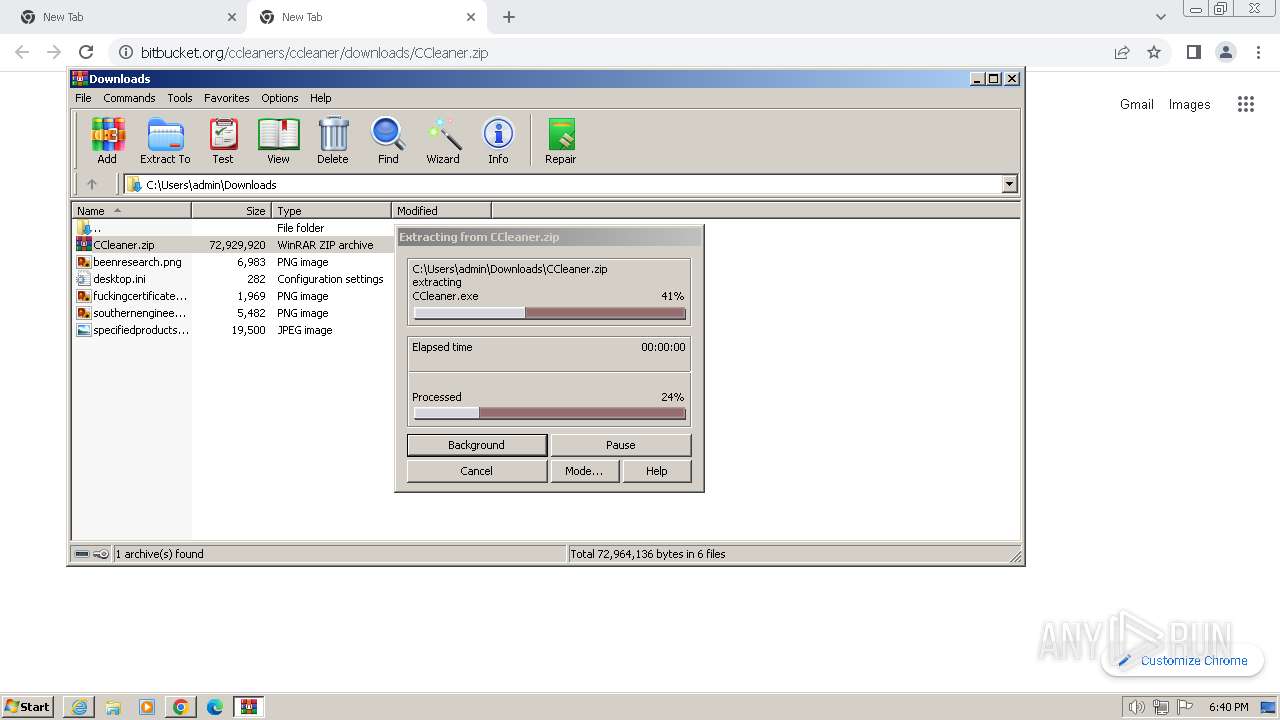
Task: Select southernenginee PNG file
Action: point(140,313)
